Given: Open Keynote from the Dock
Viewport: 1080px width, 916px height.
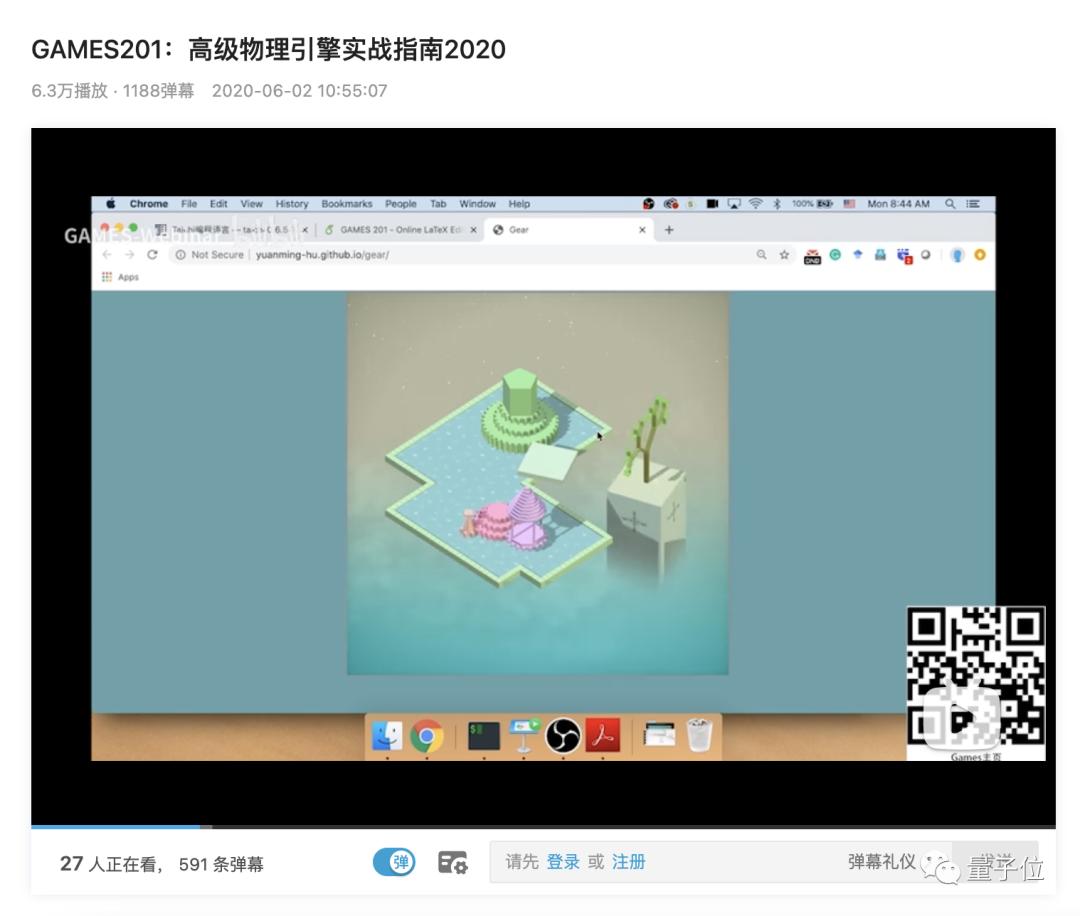Looking at the screenshot, I should coord(524,735).
